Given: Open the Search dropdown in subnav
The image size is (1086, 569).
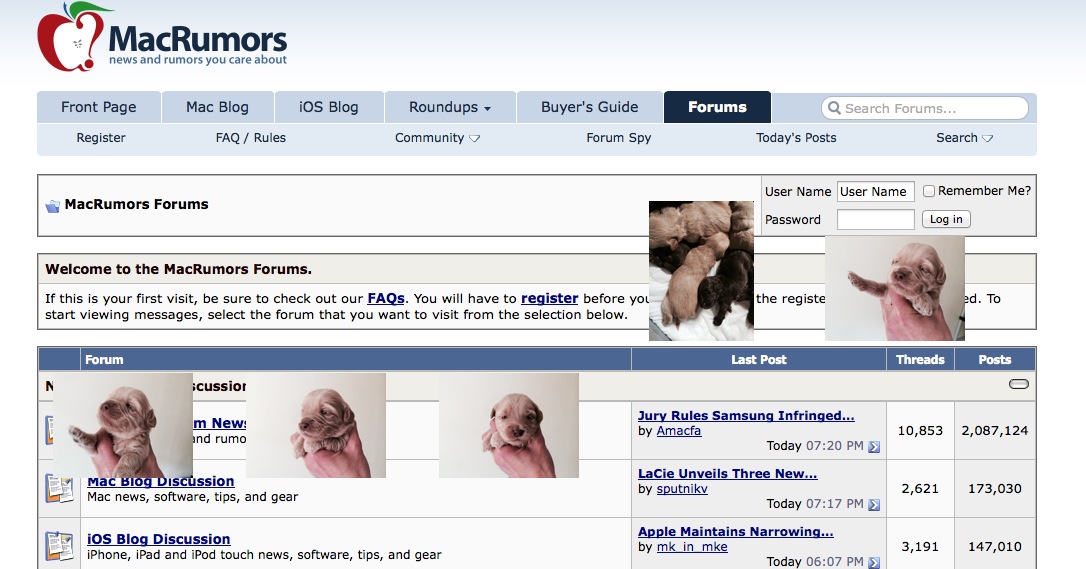Looking at the screenshot, I should [x=964, y=138].
